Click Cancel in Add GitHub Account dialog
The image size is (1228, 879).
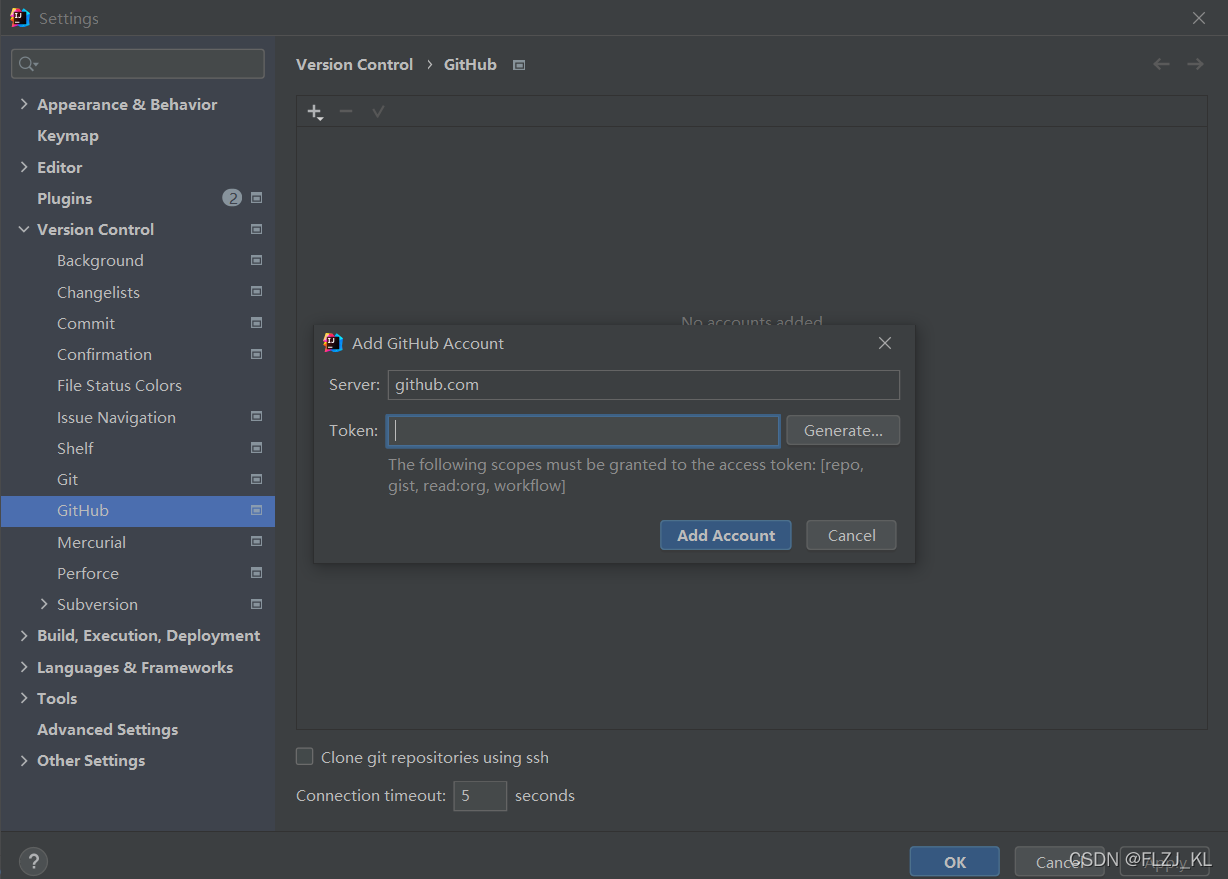851,535
